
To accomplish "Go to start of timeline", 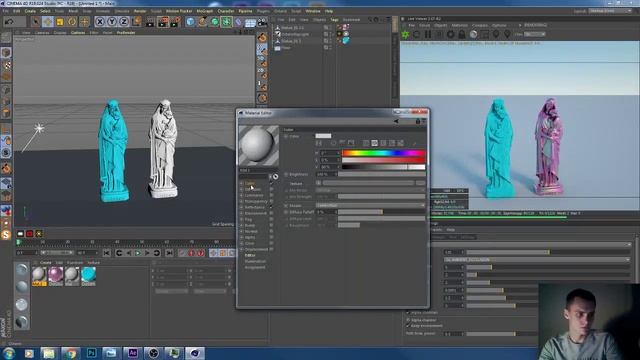I will tap(107, 253).
